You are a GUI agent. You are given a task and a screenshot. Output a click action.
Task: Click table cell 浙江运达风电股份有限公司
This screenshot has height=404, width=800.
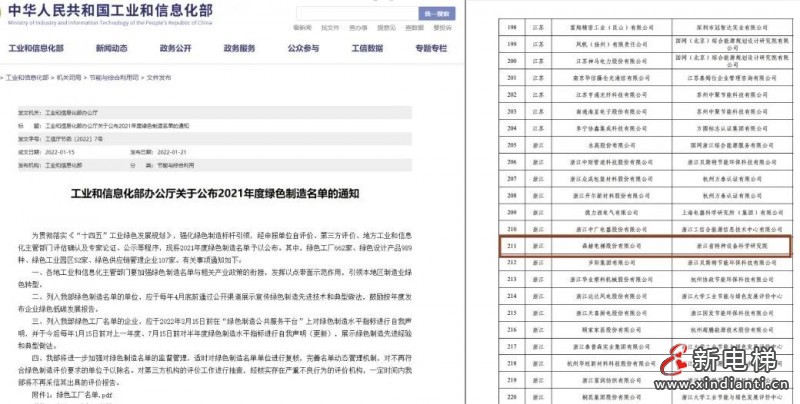611,296
